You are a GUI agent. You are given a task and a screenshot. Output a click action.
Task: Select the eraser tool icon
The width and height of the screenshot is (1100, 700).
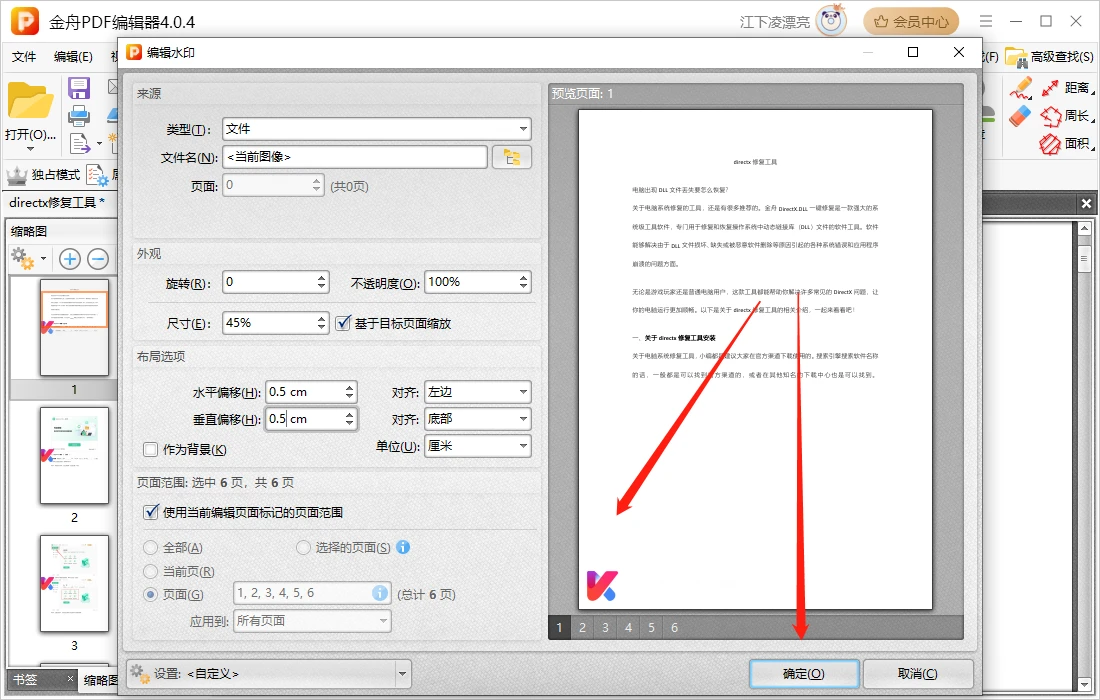[1020, 117]
